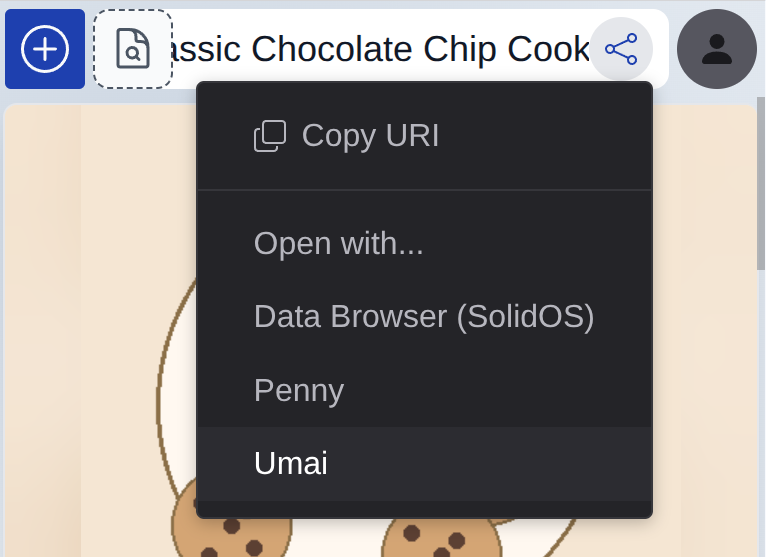Click the copy icon beside Copy URI
766x557 pixels.
[270, 136]
